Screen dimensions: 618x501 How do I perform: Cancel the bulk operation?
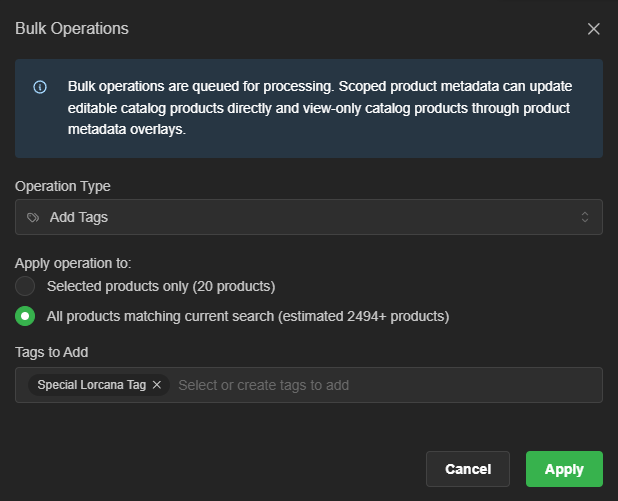(x=468, y=469)
